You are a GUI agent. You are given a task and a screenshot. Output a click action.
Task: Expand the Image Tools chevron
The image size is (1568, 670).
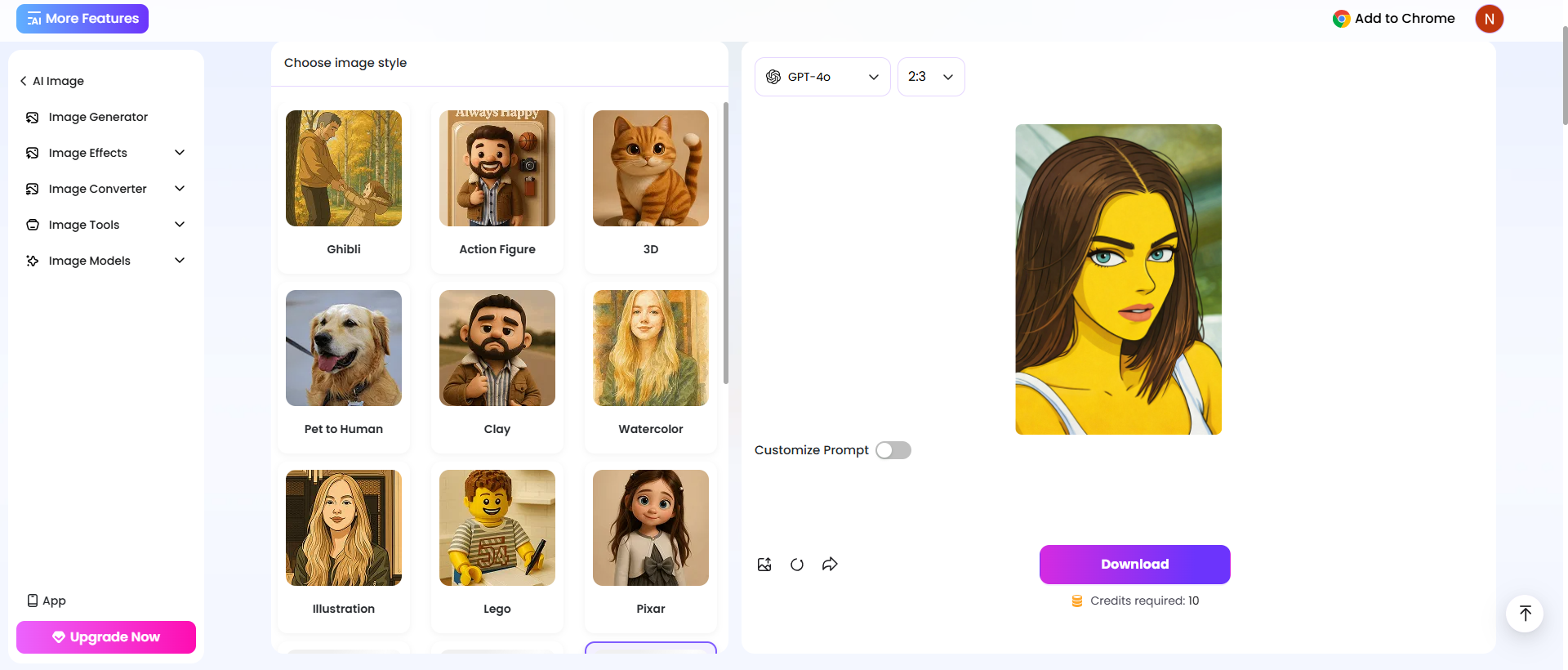point(180,225)
